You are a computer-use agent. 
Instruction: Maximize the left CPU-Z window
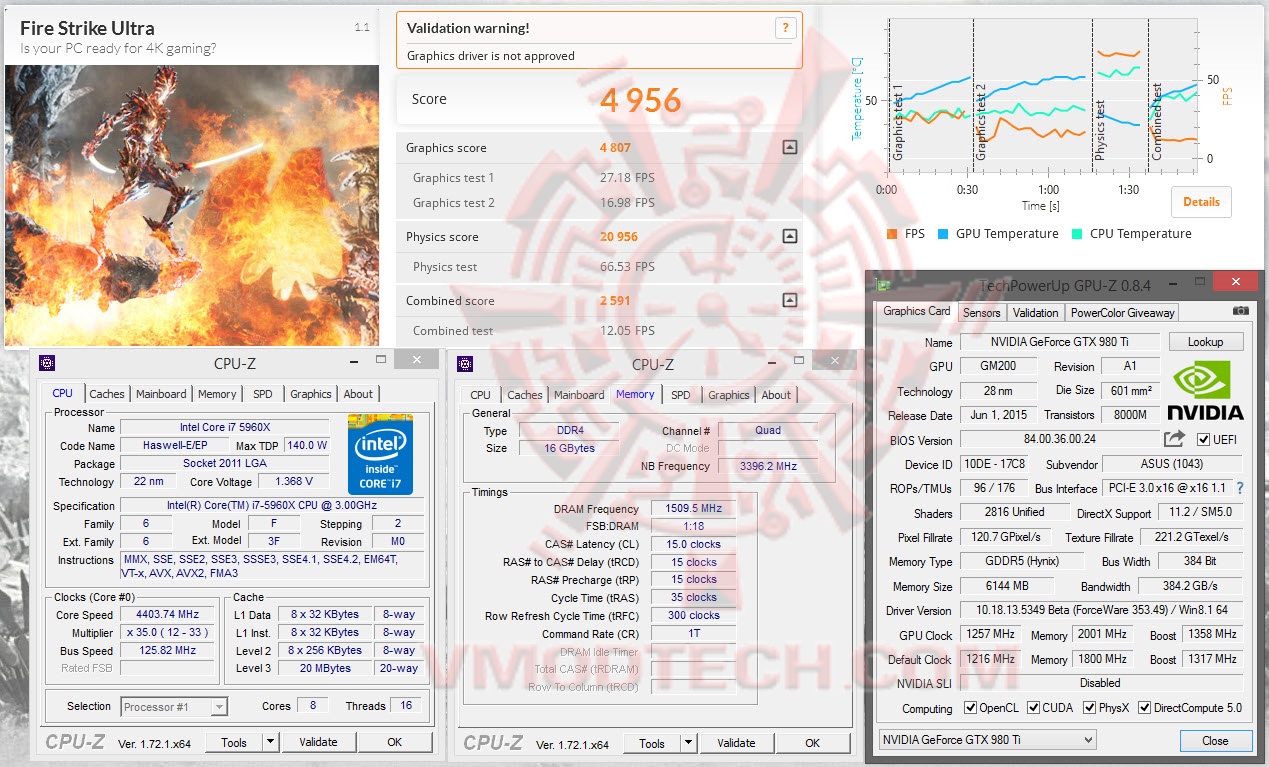380,358
